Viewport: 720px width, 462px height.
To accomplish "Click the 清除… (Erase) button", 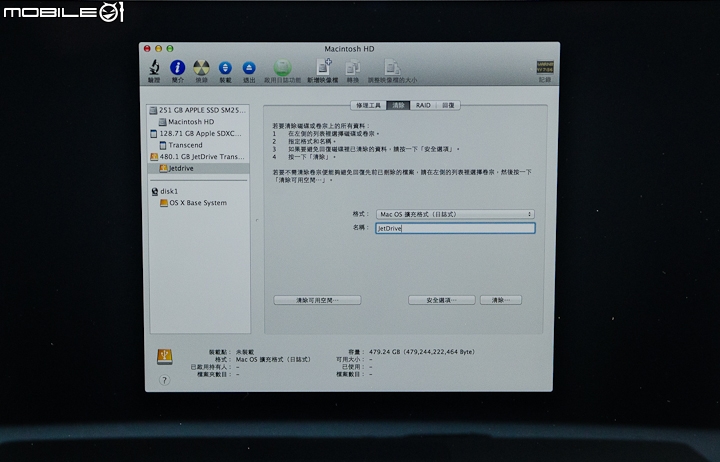I will click(x=501, y=300).
